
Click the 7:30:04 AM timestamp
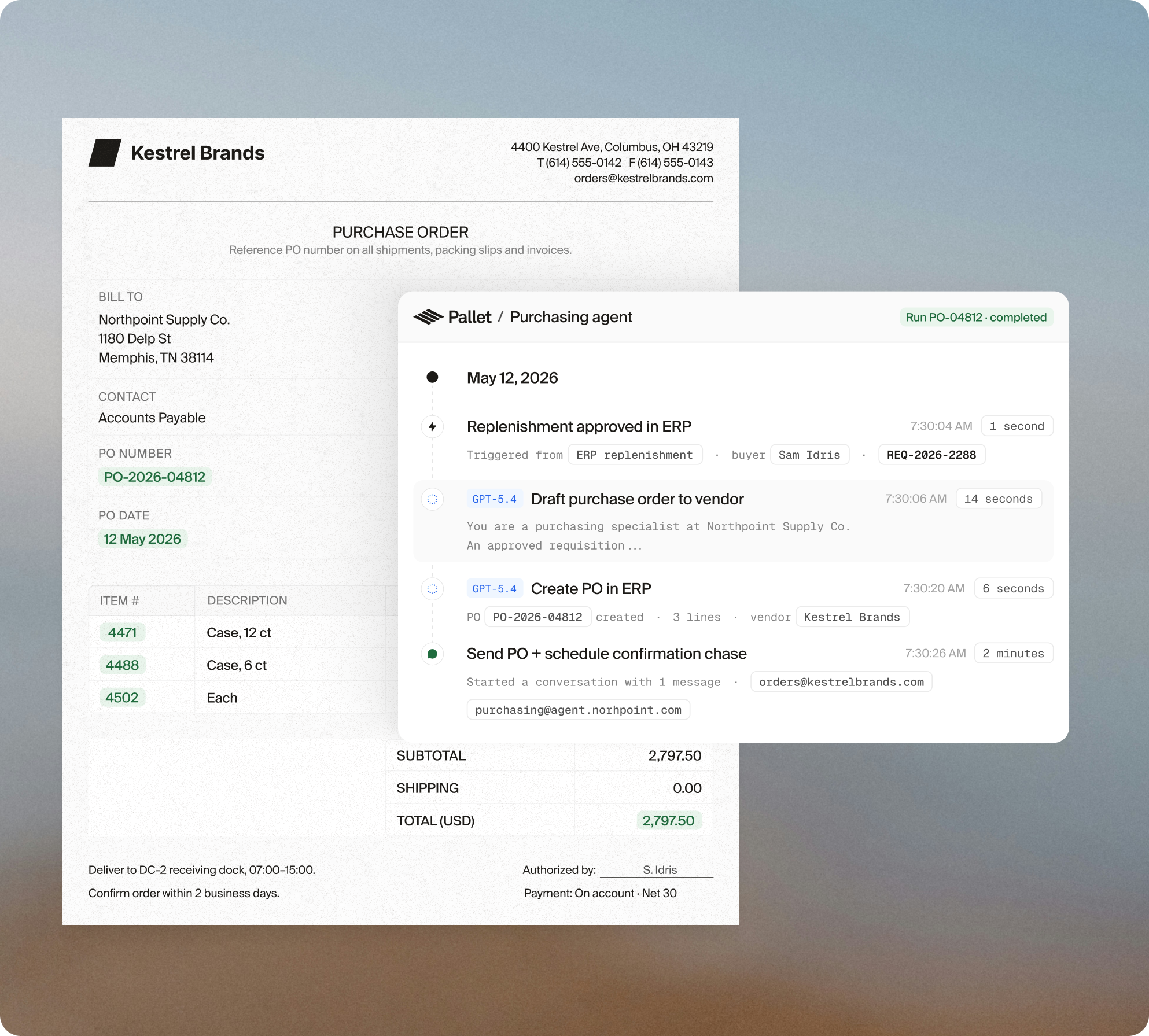pyautogui.click(x=941, y=426)
